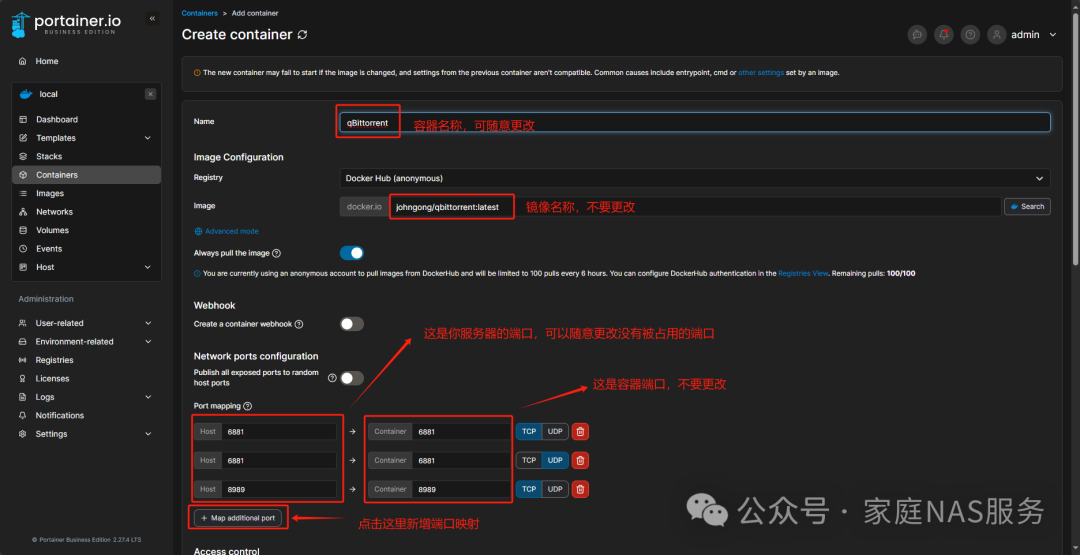Click the Search button for image

(1027, 207)
